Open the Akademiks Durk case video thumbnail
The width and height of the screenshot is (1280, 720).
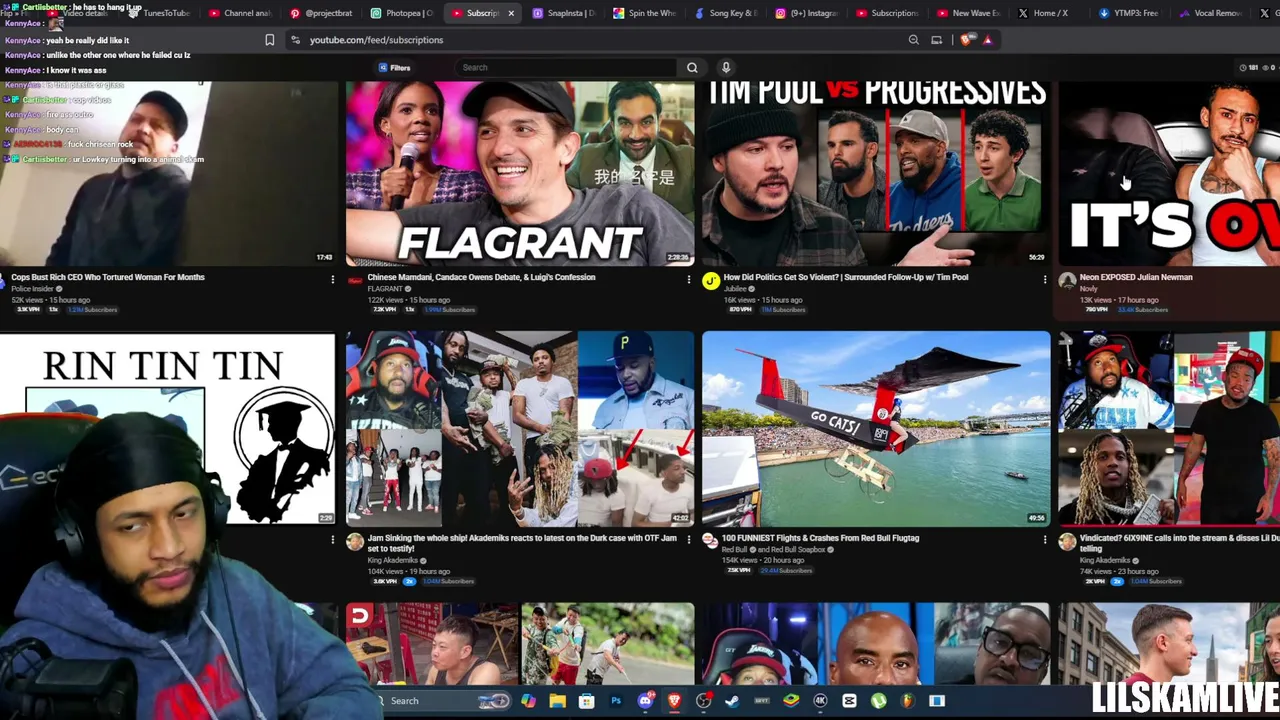[520, 429]
